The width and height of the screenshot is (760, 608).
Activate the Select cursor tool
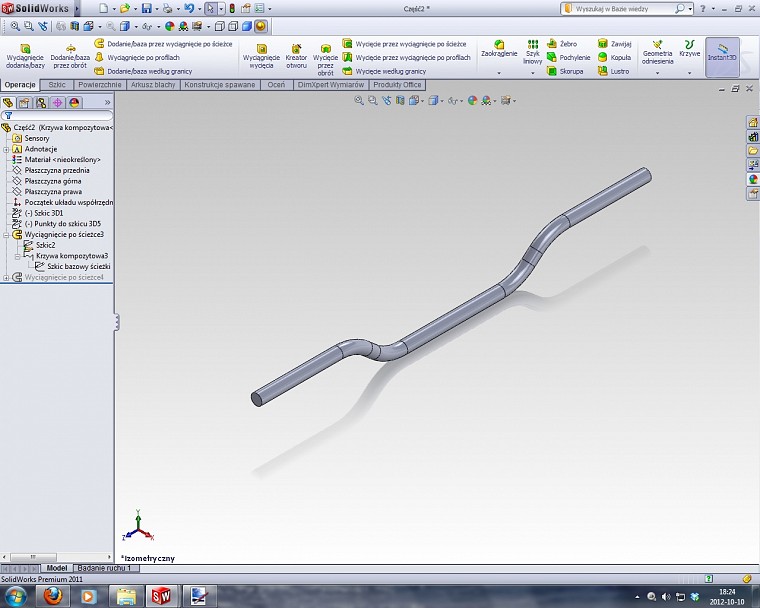point(210,8)
